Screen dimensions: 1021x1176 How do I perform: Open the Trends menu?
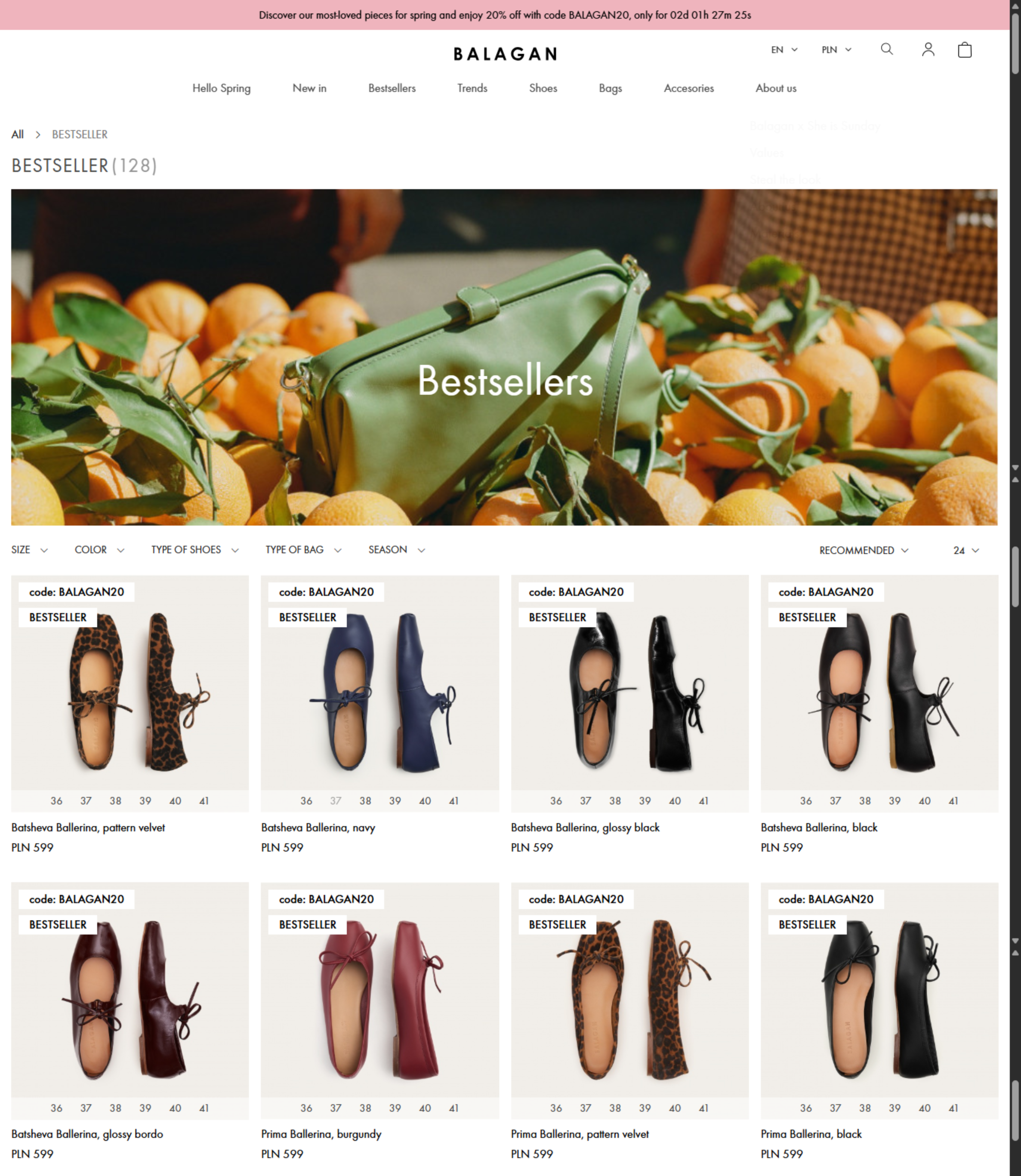pos(472,88)
